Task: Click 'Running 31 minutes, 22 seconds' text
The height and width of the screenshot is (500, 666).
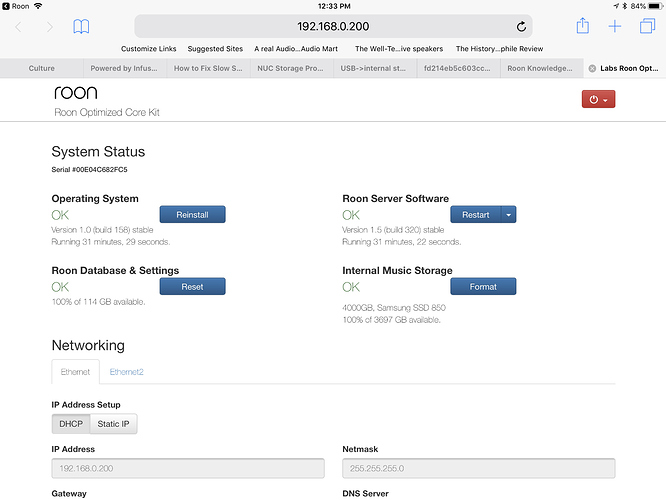Action: coord(401,242)
